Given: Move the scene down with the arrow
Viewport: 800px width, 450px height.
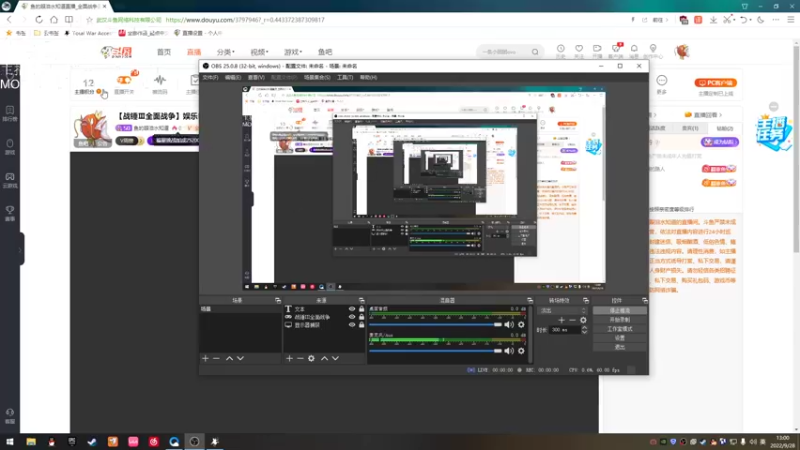Looking at the screenshot, I should pyautogui.click(x=240, y=358).
